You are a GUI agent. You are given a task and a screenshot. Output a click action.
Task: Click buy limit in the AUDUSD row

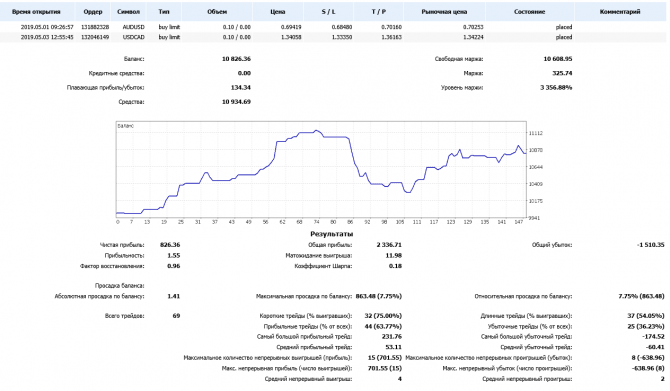tap(169, 27)
